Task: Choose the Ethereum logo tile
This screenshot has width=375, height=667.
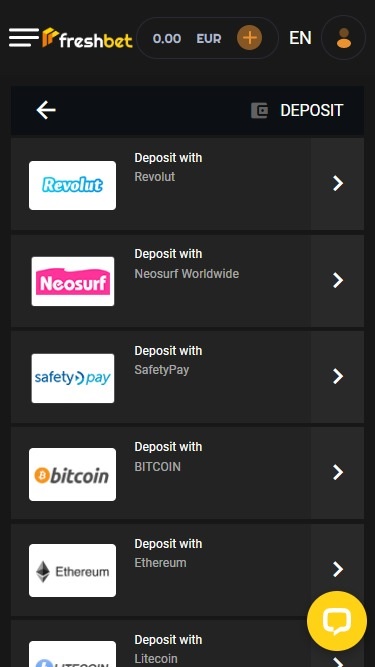Action: point(72,570)
